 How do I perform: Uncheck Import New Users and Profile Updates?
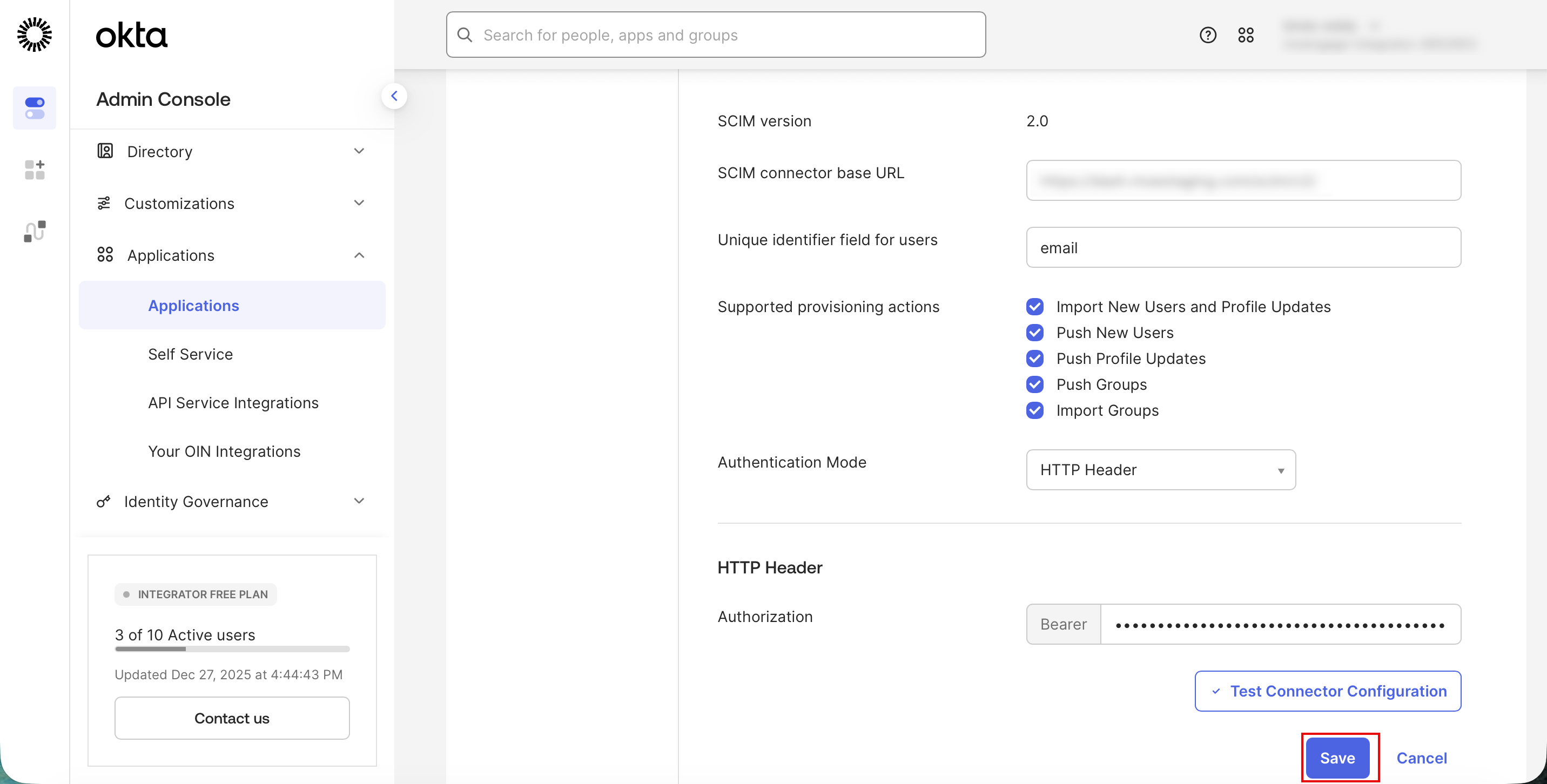point(1035,307)
